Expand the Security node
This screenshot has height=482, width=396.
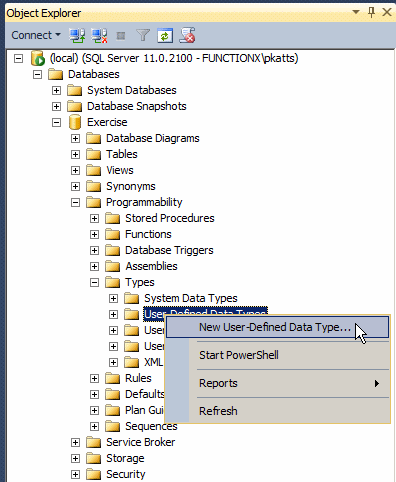click(x=75, y=474)
